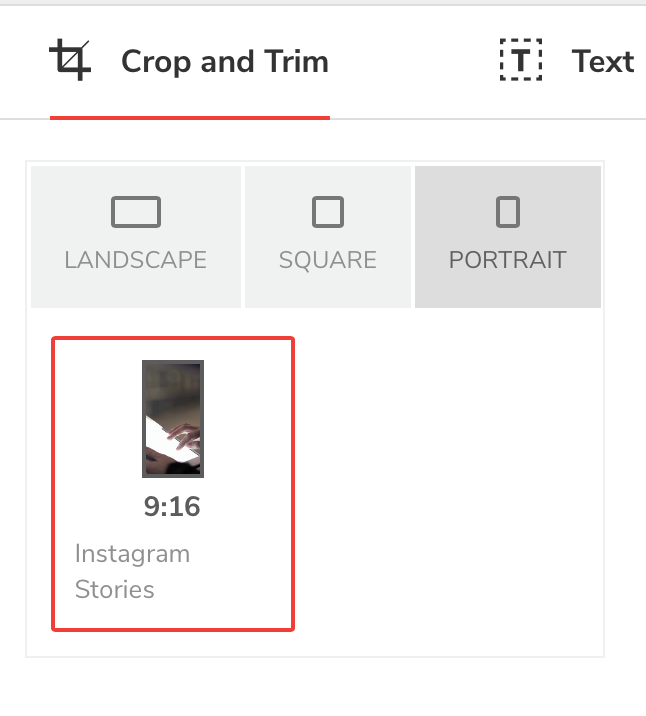
Task: Click the word Stories in the preset card
Action: click(x=115, y=589)
